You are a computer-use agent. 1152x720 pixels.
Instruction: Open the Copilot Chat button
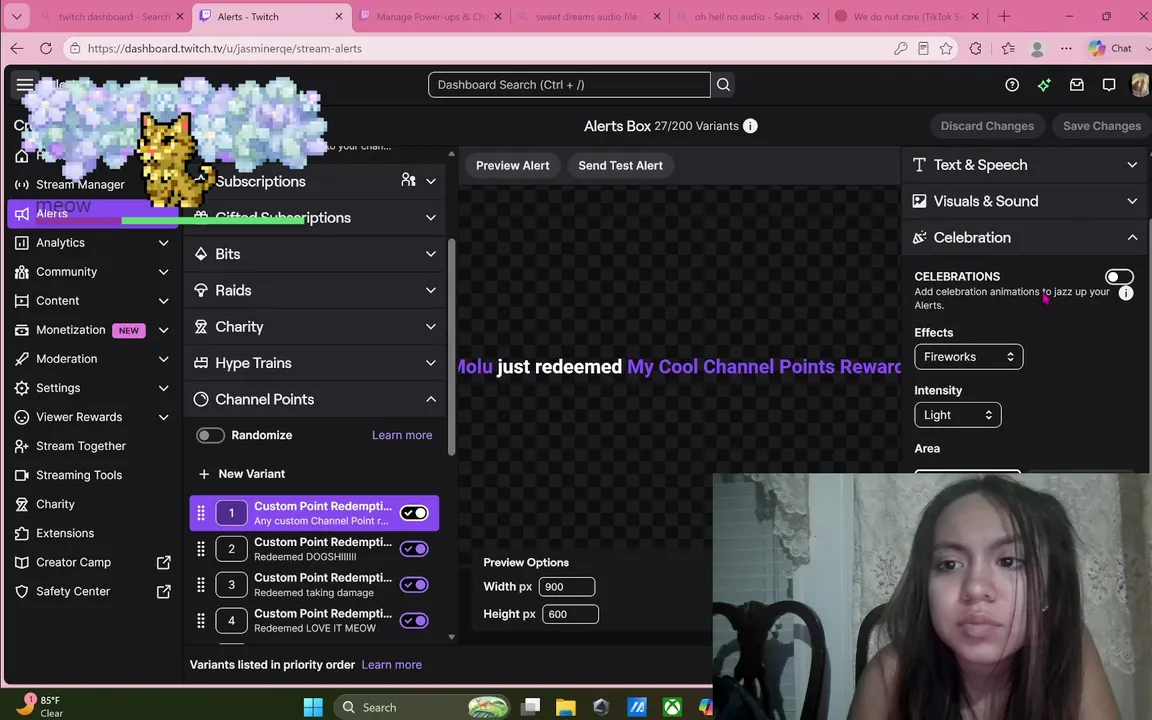tap(1111, 48)
